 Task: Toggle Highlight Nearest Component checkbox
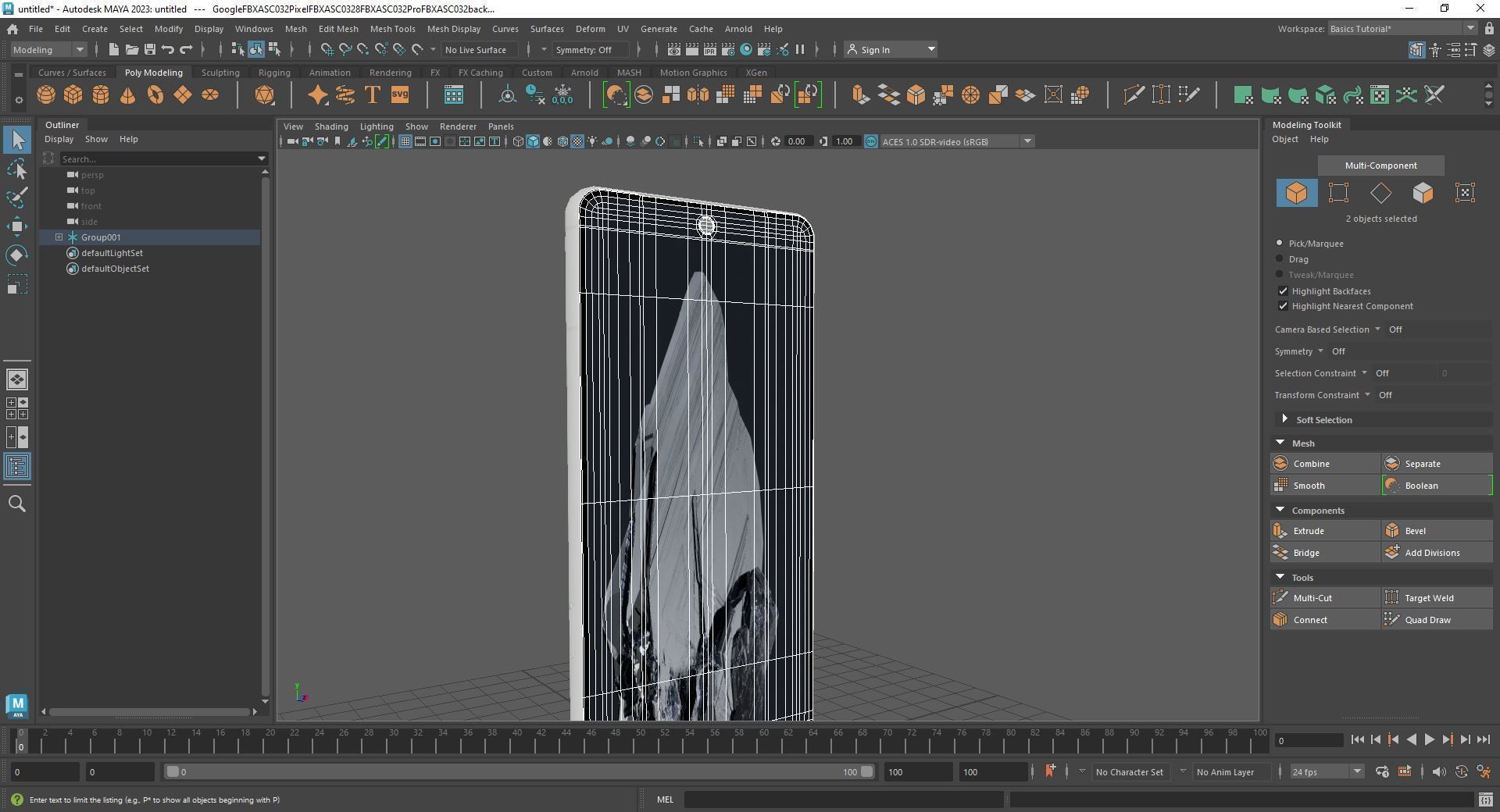click(1283, 306)
